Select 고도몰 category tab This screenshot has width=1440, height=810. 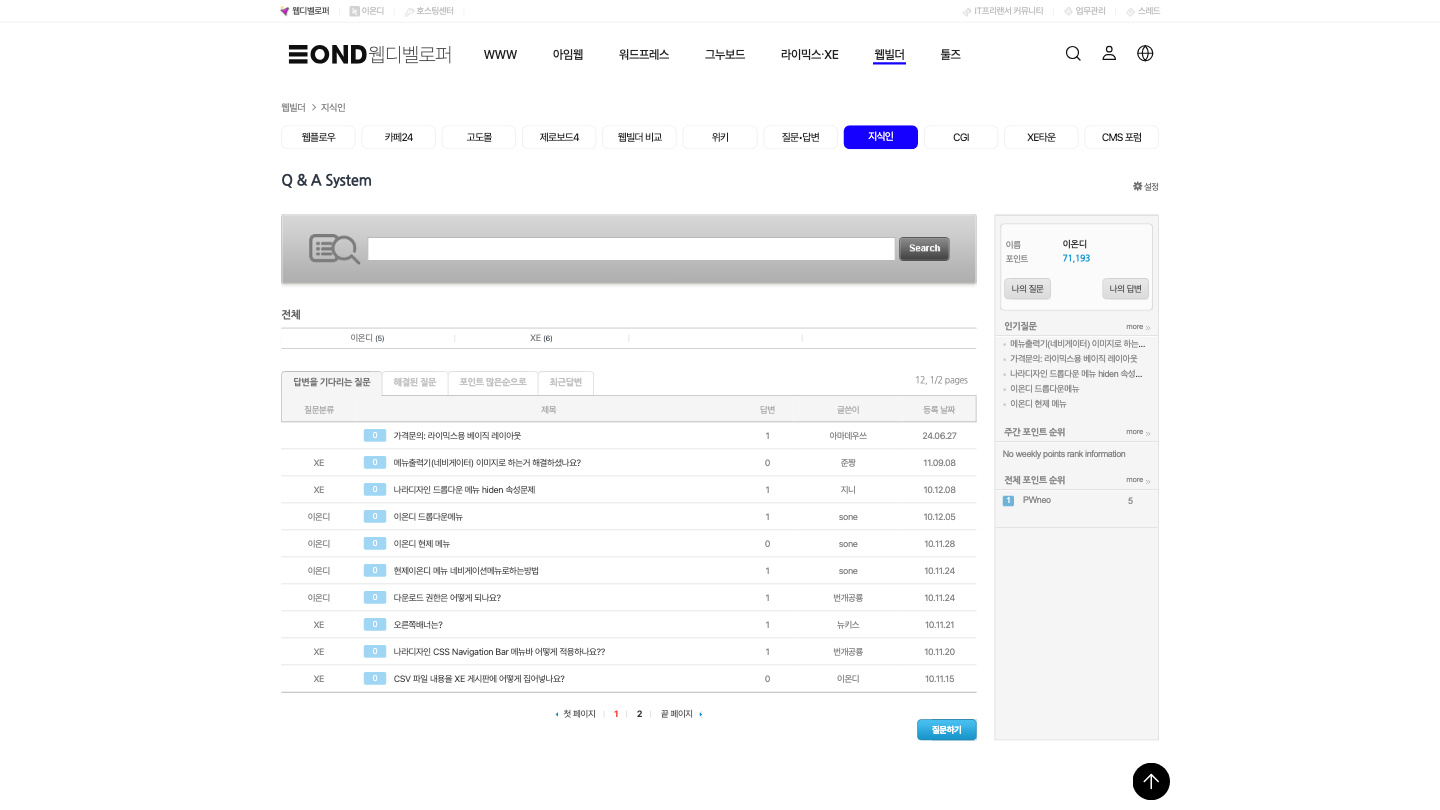point(479,137)
